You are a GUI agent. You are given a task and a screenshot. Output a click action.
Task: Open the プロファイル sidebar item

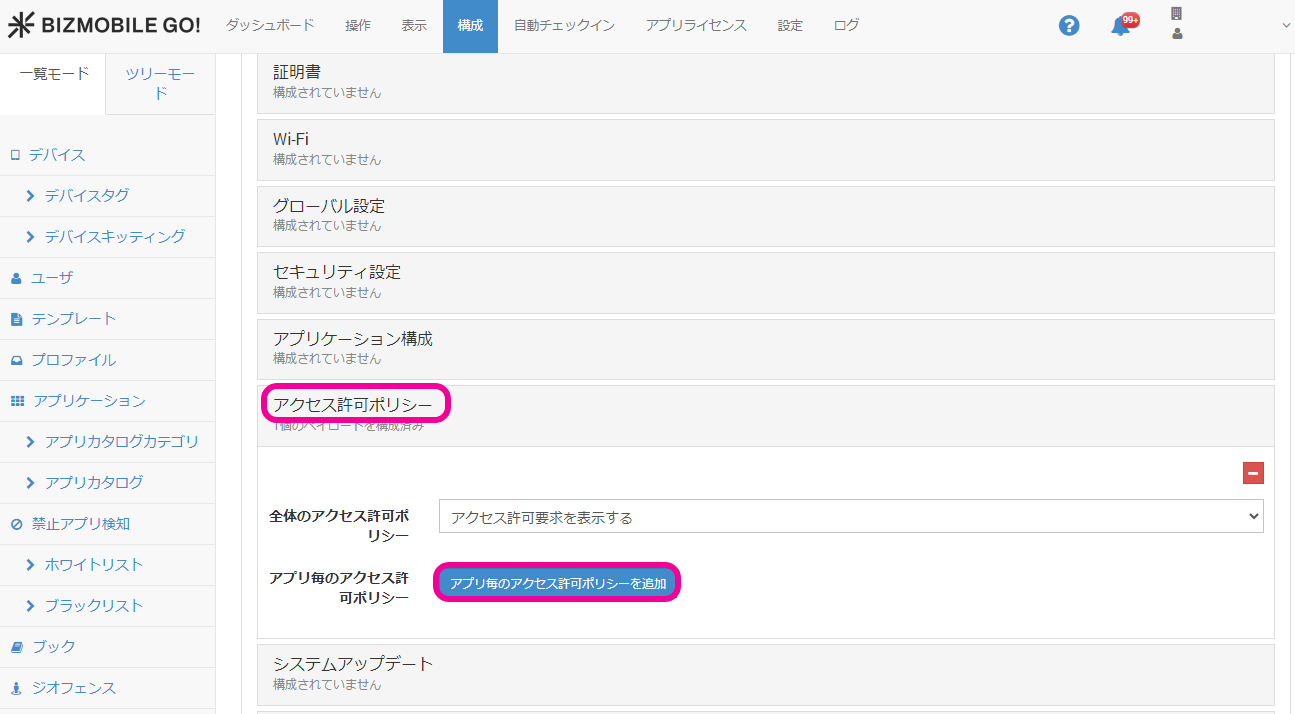pyautogui.click(x=73, y=360)
